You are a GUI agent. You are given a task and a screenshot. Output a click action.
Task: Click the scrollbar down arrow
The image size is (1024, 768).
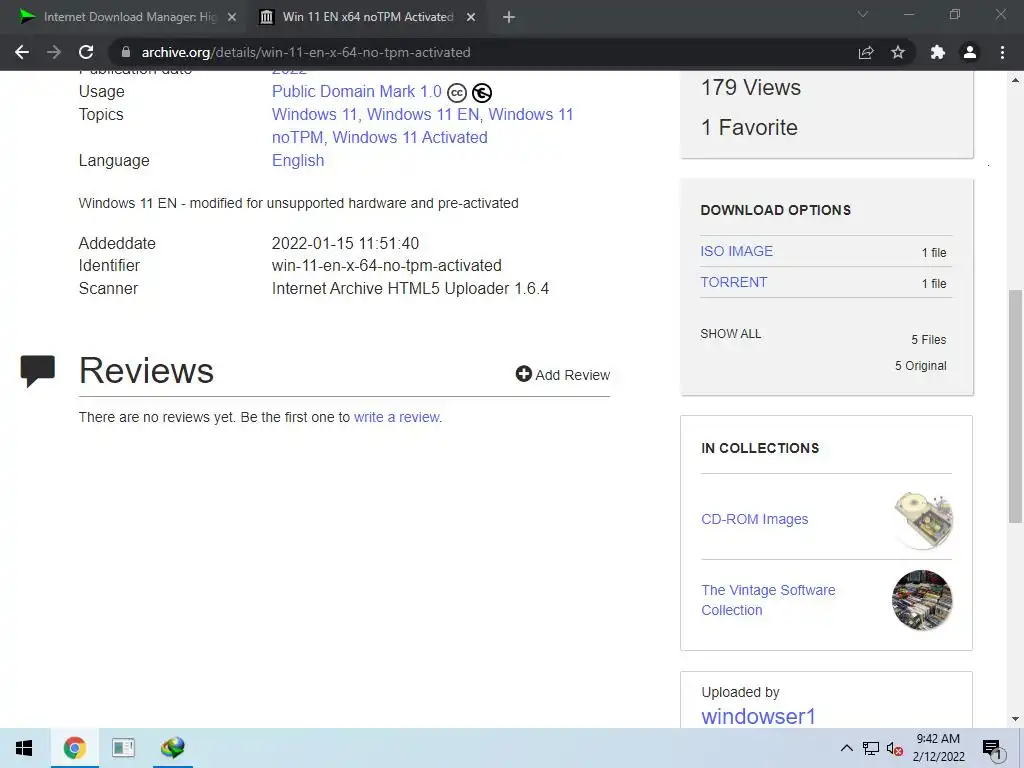coord(1016,719)
